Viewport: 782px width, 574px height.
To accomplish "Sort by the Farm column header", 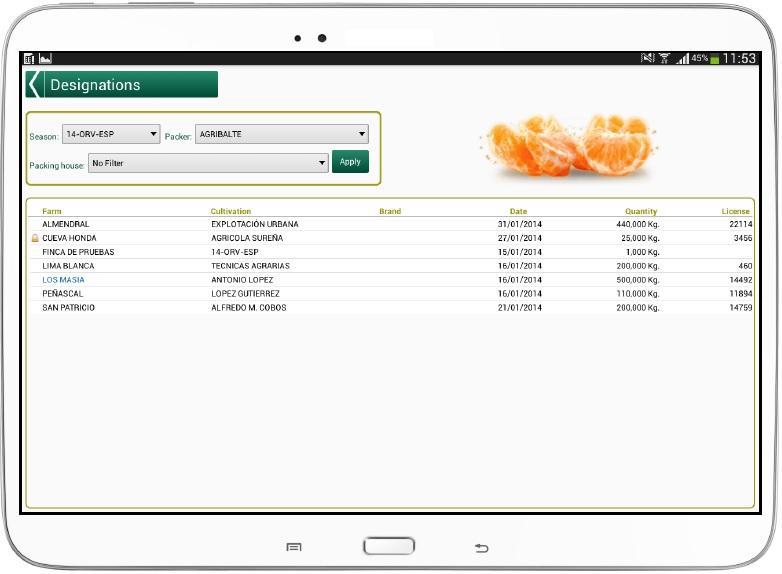I will tap(52, 211).
